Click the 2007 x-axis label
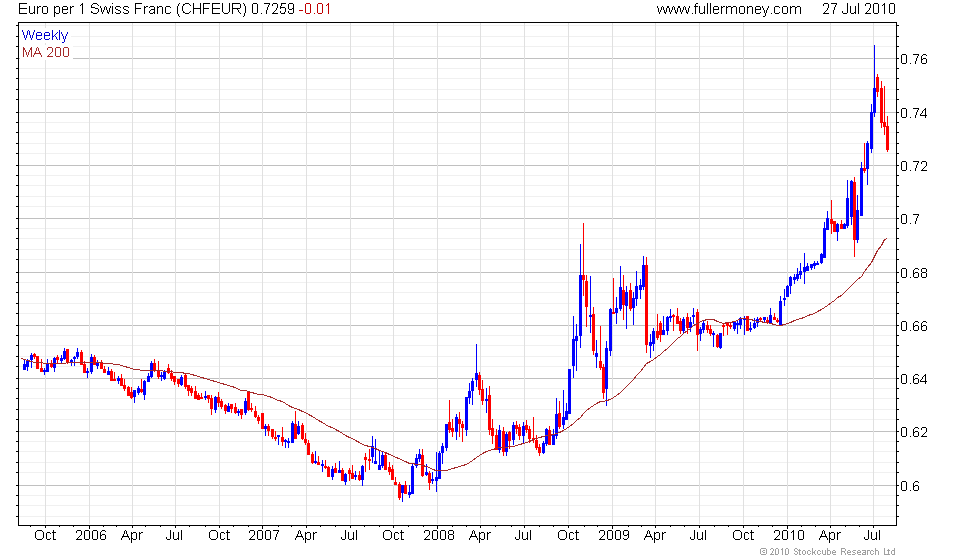Viewport: 980px width, 560px height. [x=264, y=536]
